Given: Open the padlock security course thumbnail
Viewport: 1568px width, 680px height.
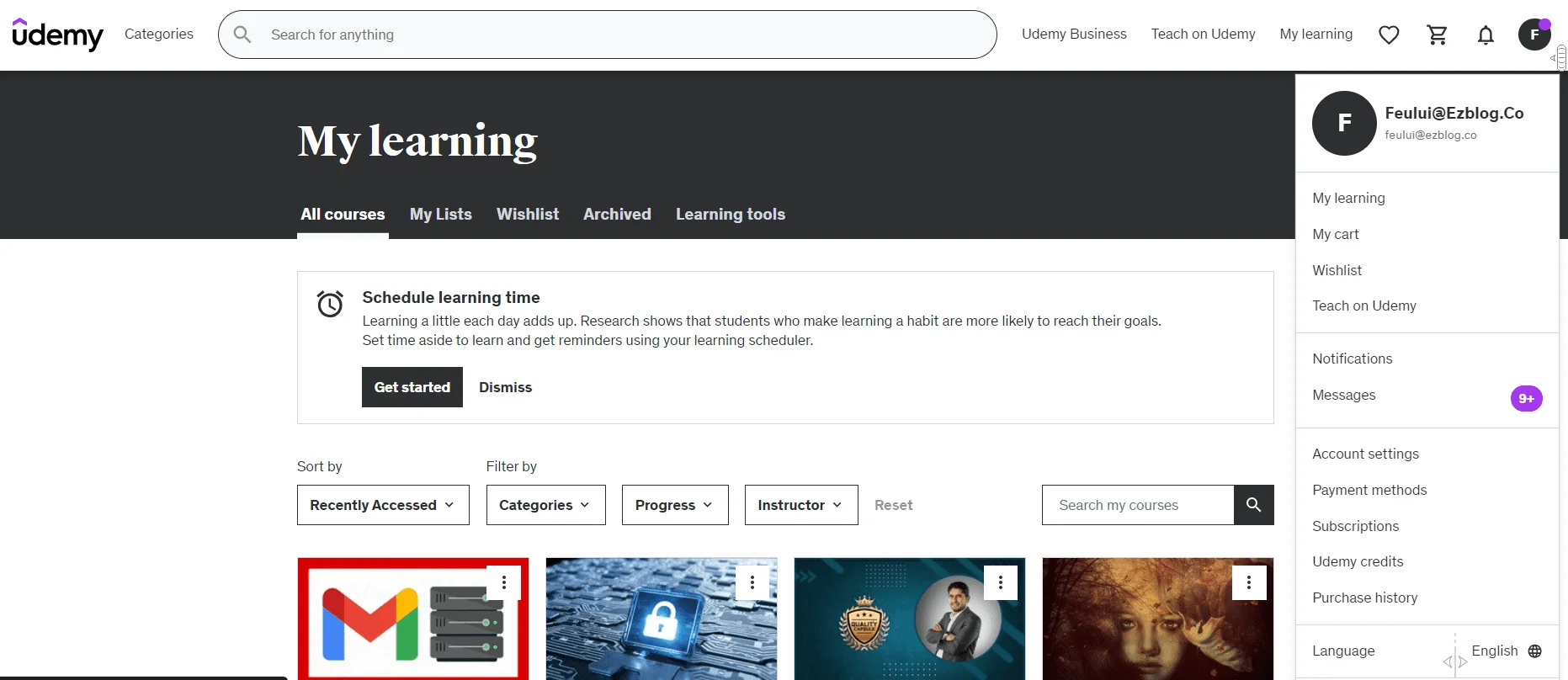Looking at the screenshot, I should coord(662,619).
